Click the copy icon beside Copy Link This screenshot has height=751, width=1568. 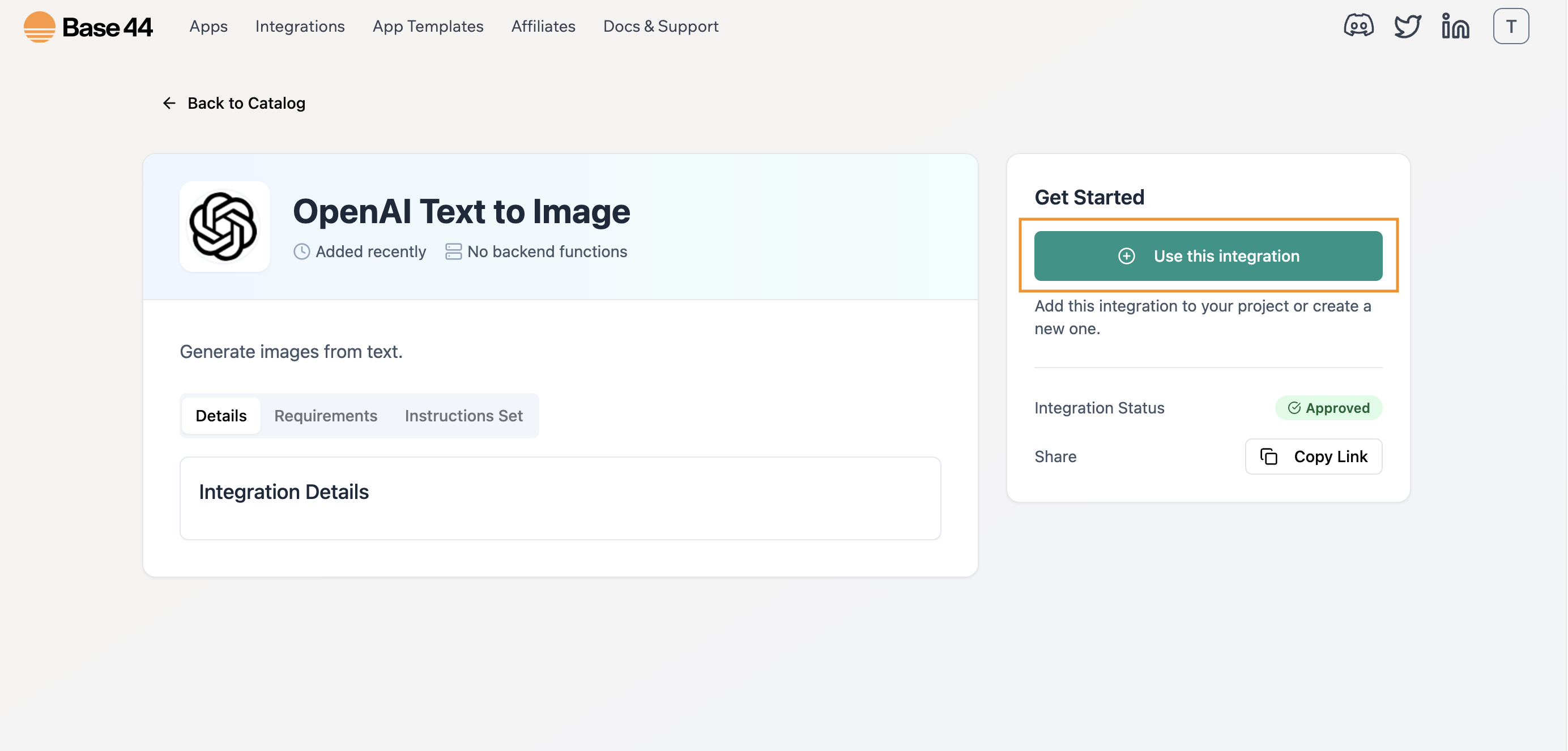pos(1268,456)
